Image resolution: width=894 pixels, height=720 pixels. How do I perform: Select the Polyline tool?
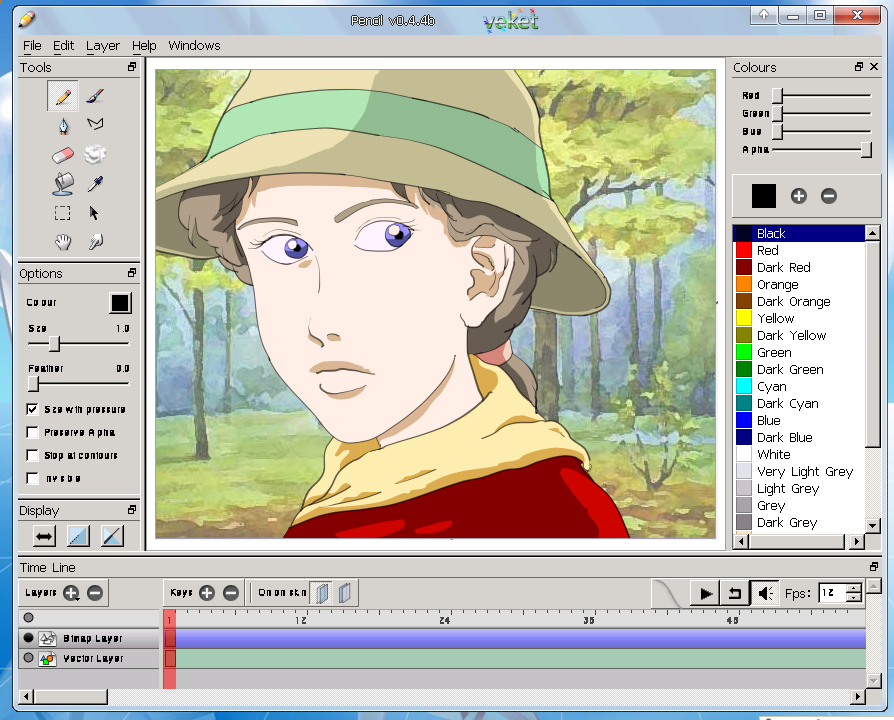95,124
